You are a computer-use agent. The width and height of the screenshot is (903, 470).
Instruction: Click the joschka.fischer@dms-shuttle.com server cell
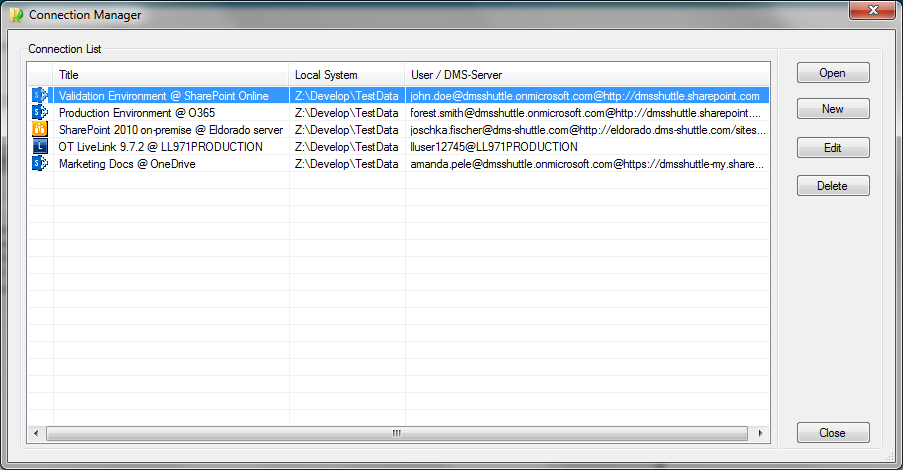pyautogui.click(x=588, y=130)
